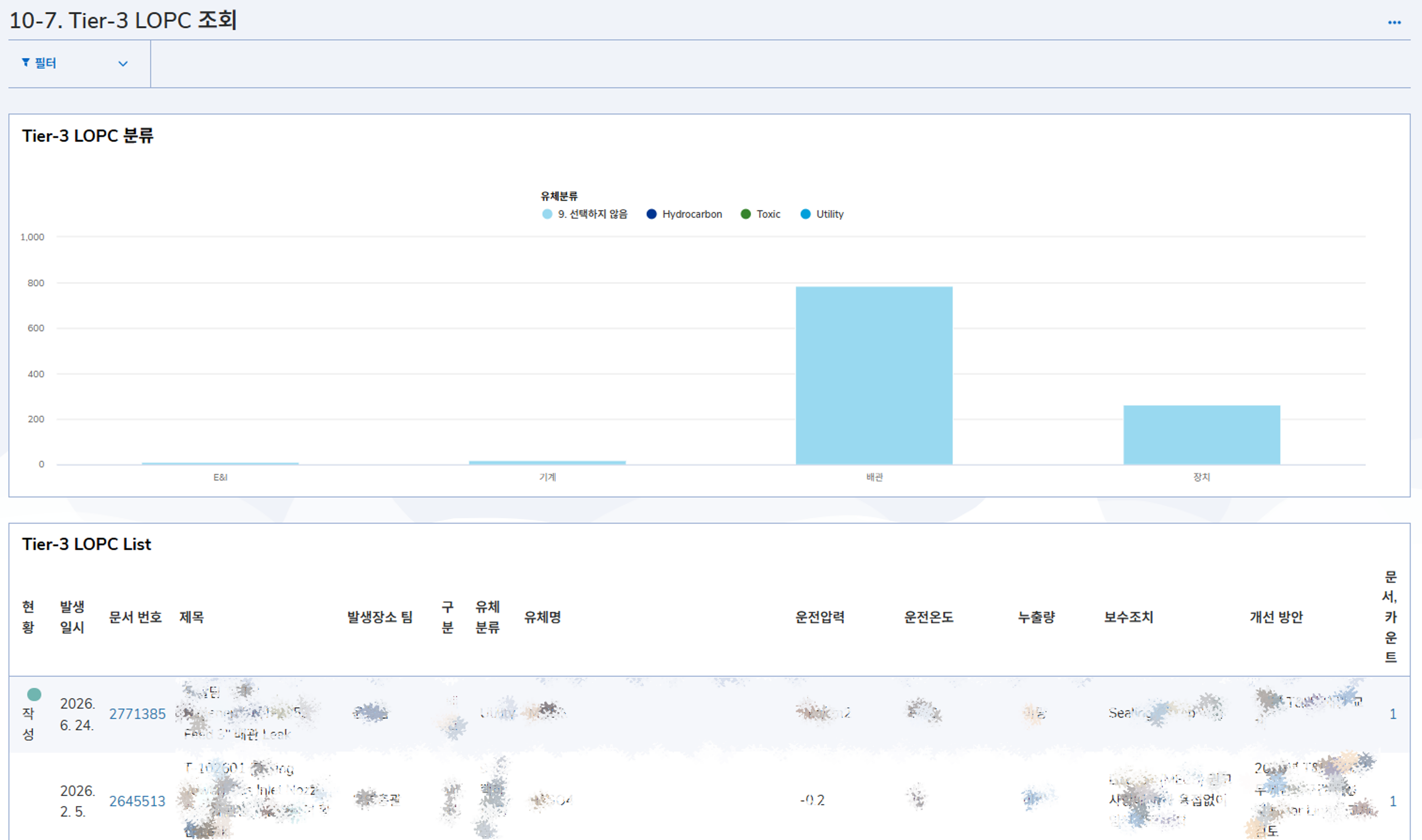Click count value 1 in row 2645513

pyautogui.click(x=1393, y=801)
